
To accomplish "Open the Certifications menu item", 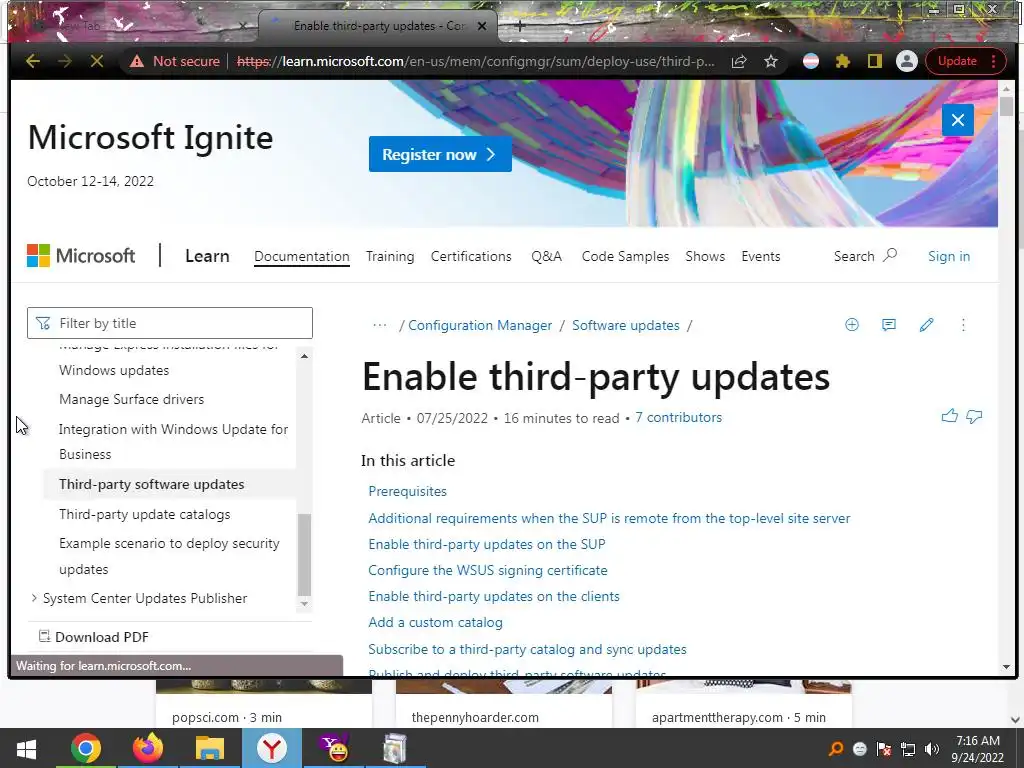I will click(x=471, y=257).
